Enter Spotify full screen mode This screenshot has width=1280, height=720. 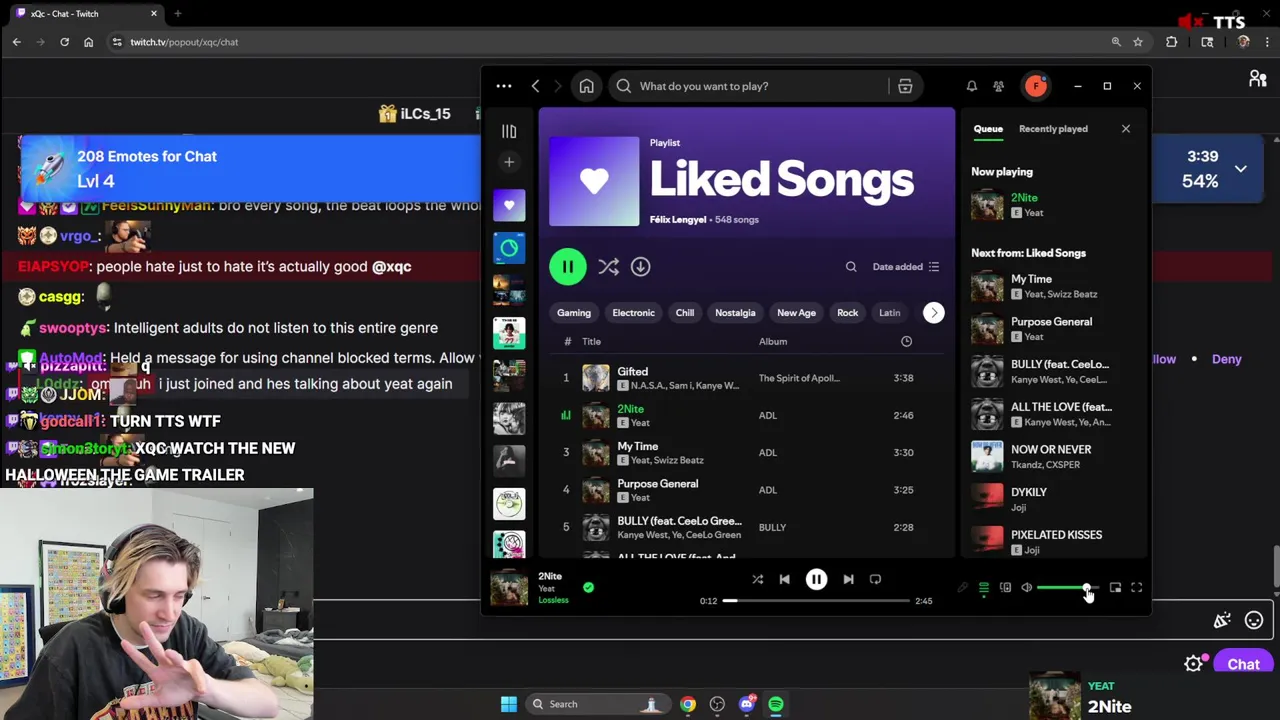tap(1137, 589)
